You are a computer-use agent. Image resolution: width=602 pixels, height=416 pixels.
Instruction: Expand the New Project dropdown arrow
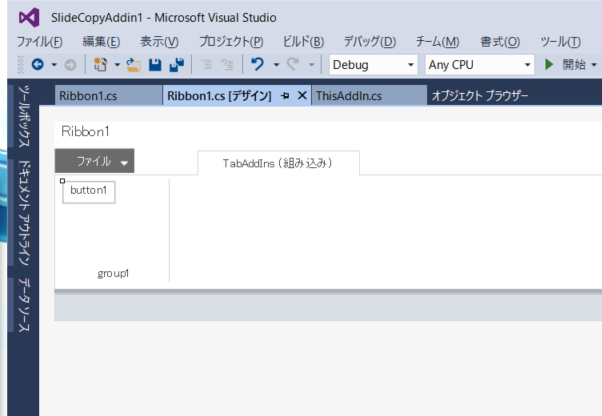point(117,64)
